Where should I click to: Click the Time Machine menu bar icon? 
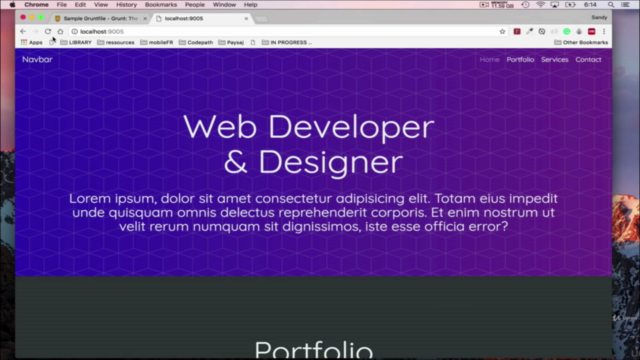[525, 4]
